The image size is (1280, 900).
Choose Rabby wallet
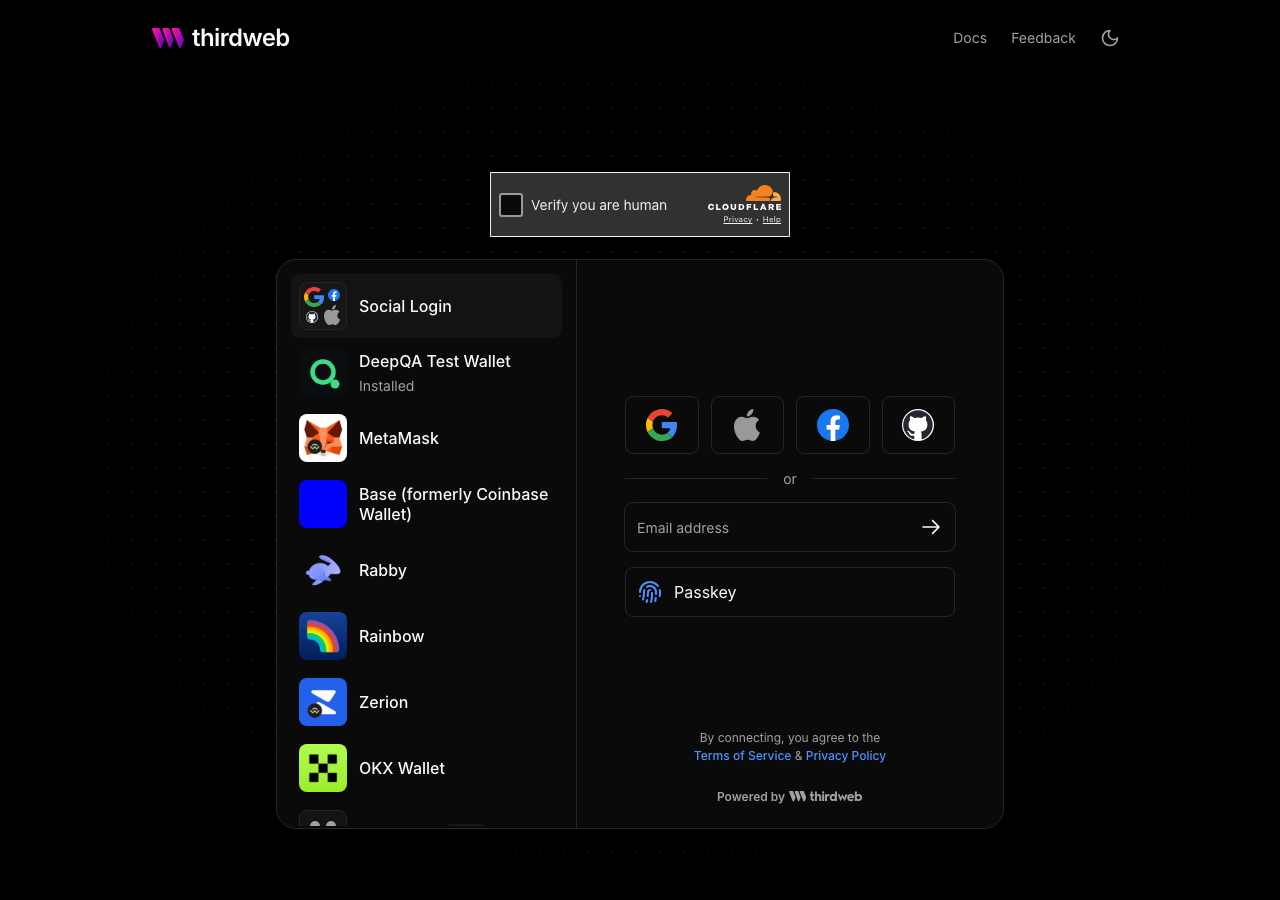[x=426, y=570]
